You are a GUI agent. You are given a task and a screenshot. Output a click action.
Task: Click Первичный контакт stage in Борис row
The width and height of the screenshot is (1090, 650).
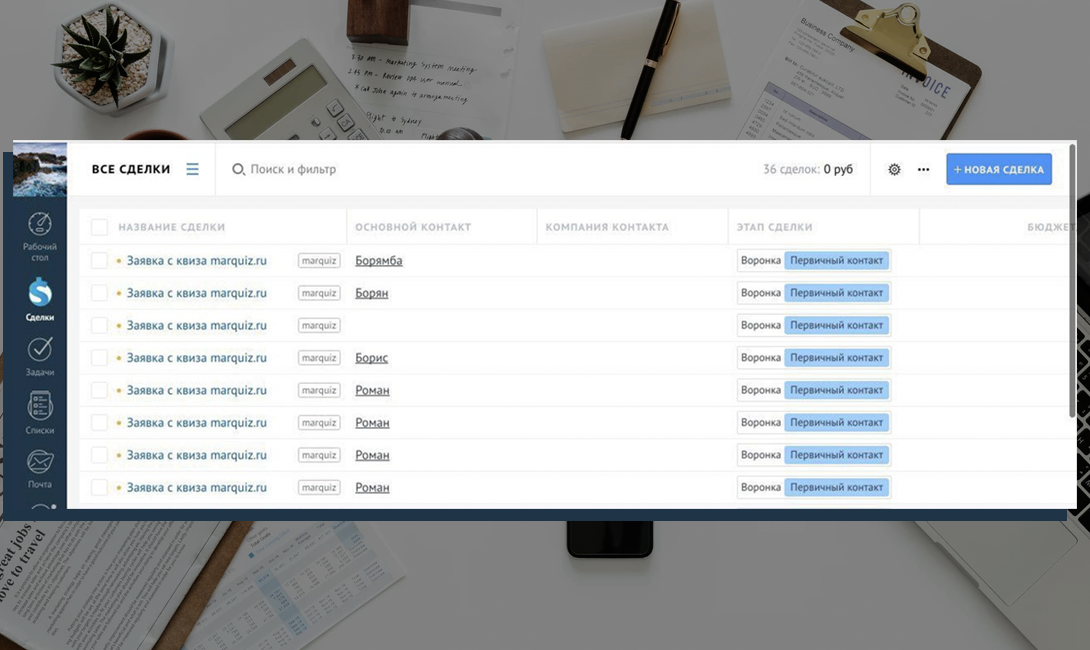tap(836, 358)
